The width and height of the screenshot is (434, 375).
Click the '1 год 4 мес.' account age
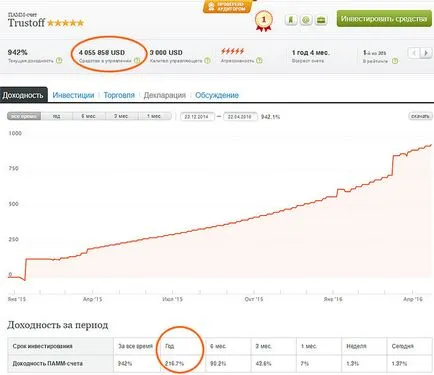tap(311, 52)
